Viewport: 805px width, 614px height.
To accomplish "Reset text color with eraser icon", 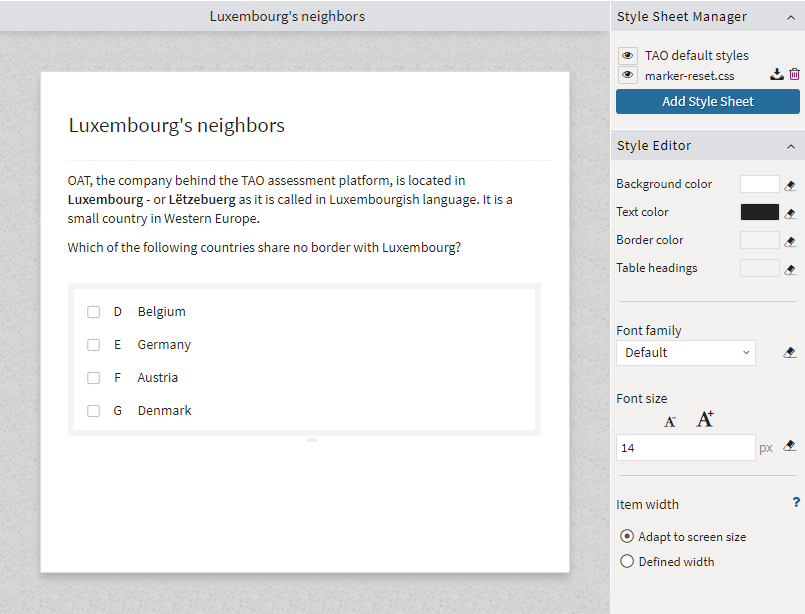I will (x=790, y=213).
